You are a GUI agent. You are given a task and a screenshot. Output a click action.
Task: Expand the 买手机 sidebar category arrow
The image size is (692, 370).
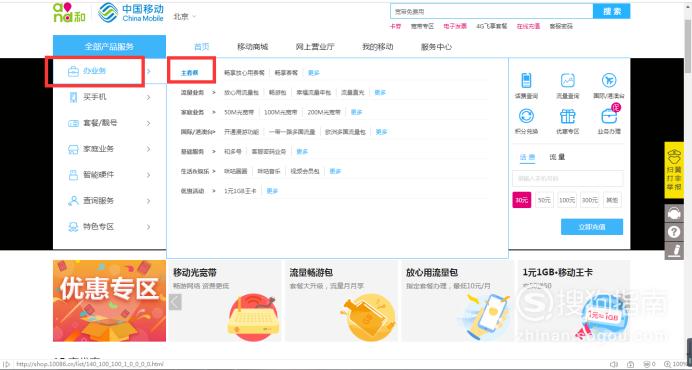[149, 97]
